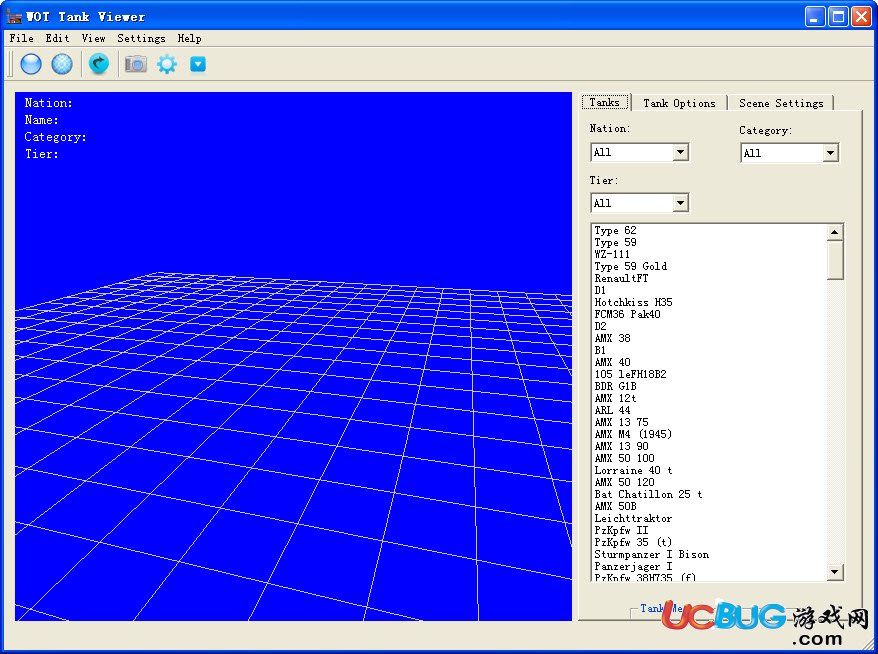Click the tank list scroll up arrow

[834, 232]
